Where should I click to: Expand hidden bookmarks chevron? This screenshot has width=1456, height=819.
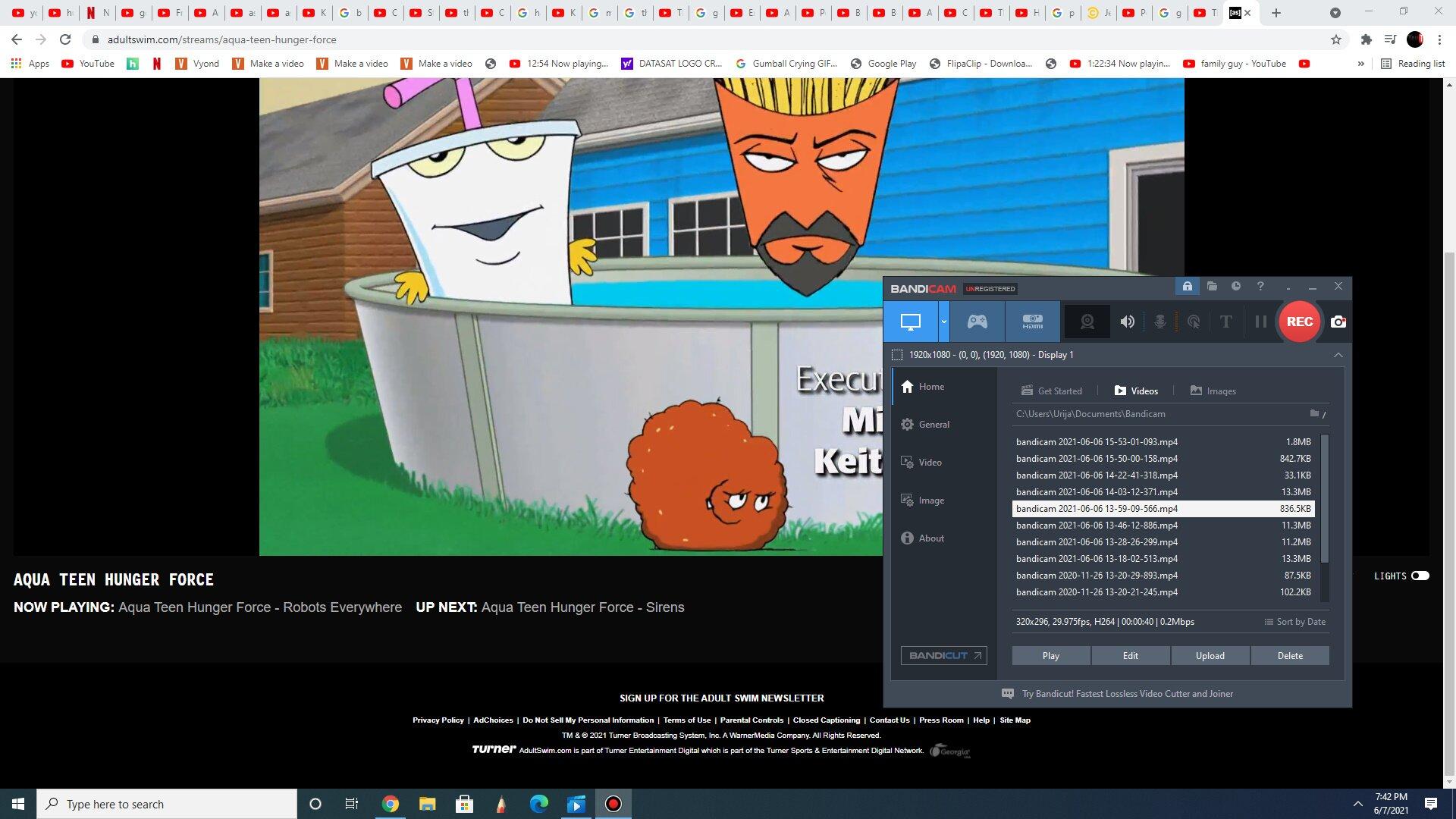click(1360, 64)
